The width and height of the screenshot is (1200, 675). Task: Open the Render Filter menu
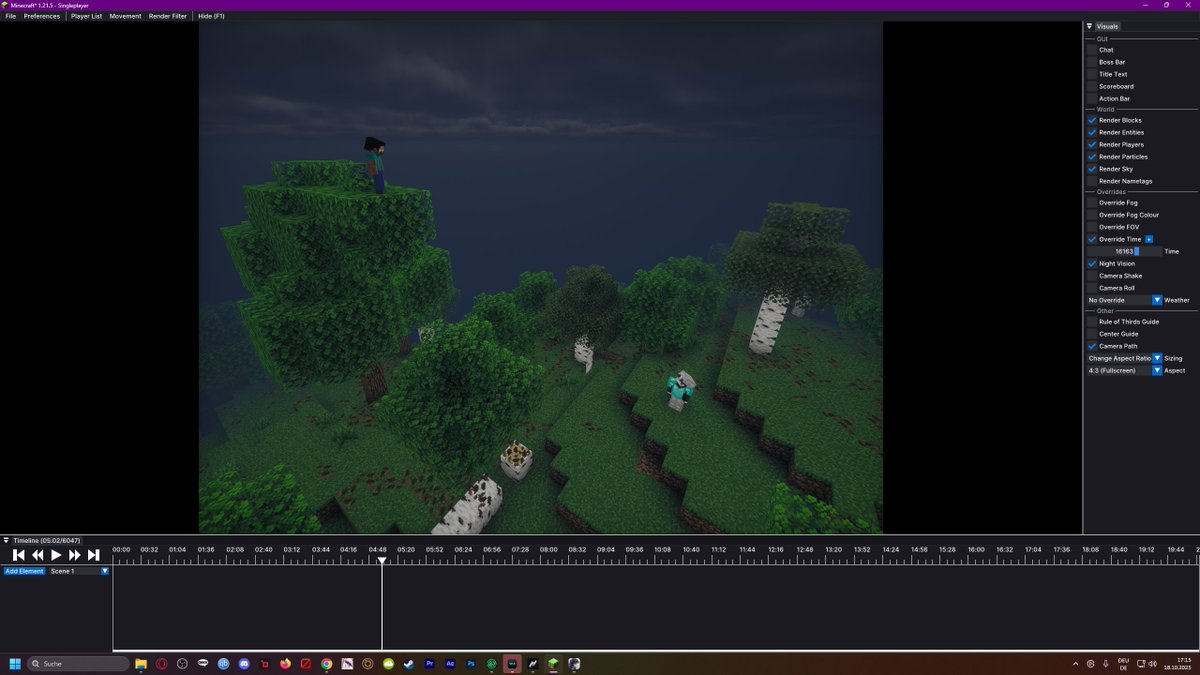tap(168, 16)
